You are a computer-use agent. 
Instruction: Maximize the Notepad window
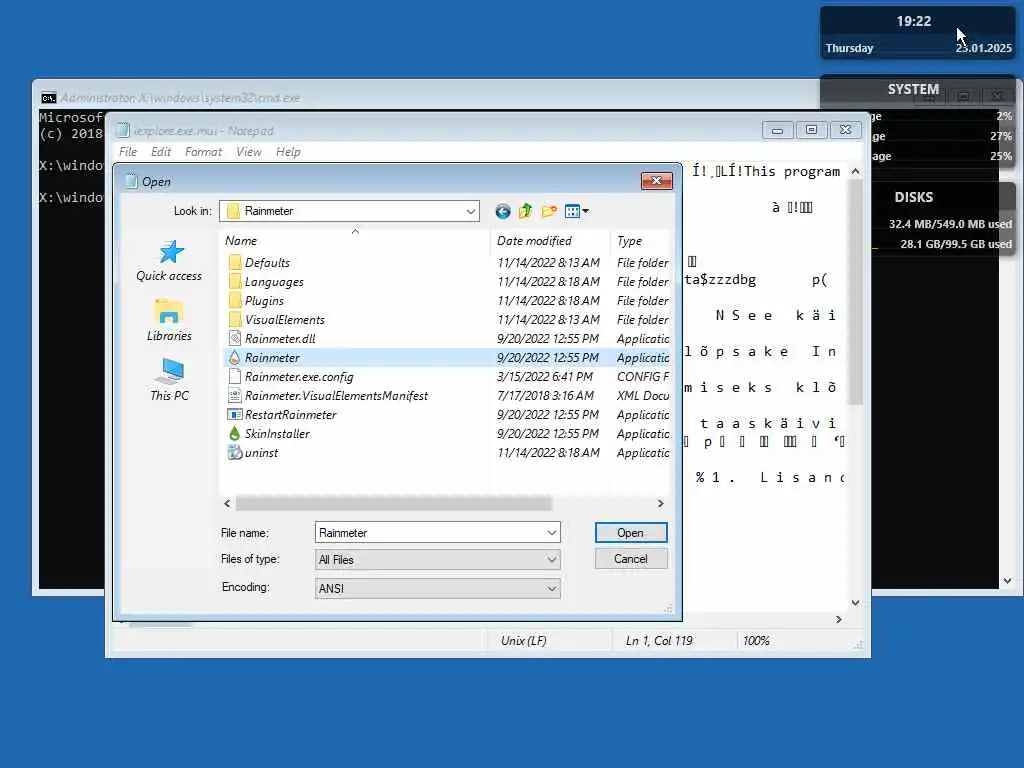811,130
